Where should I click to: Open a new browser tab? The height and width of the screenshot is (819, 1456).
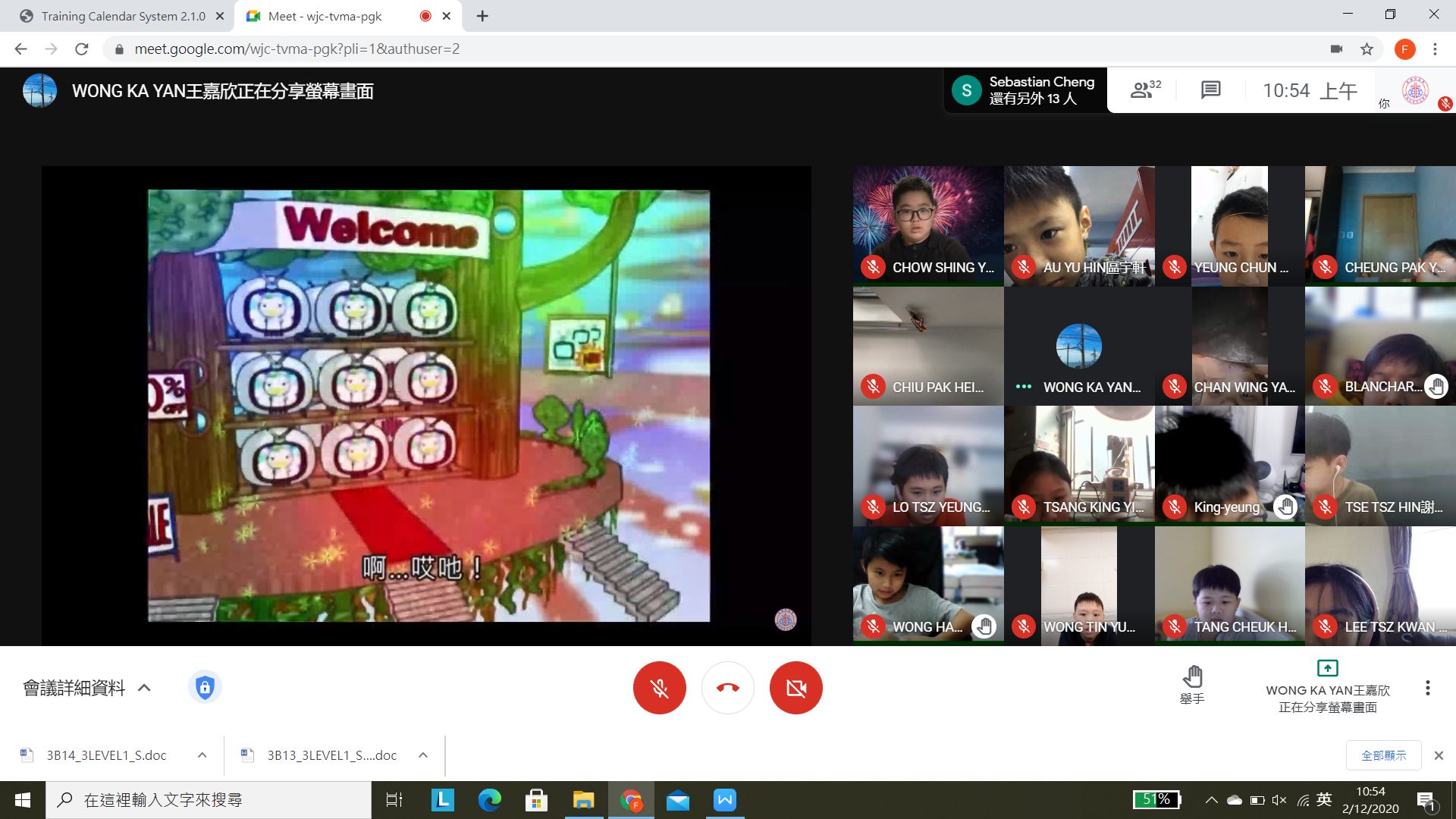coord(482,16)
